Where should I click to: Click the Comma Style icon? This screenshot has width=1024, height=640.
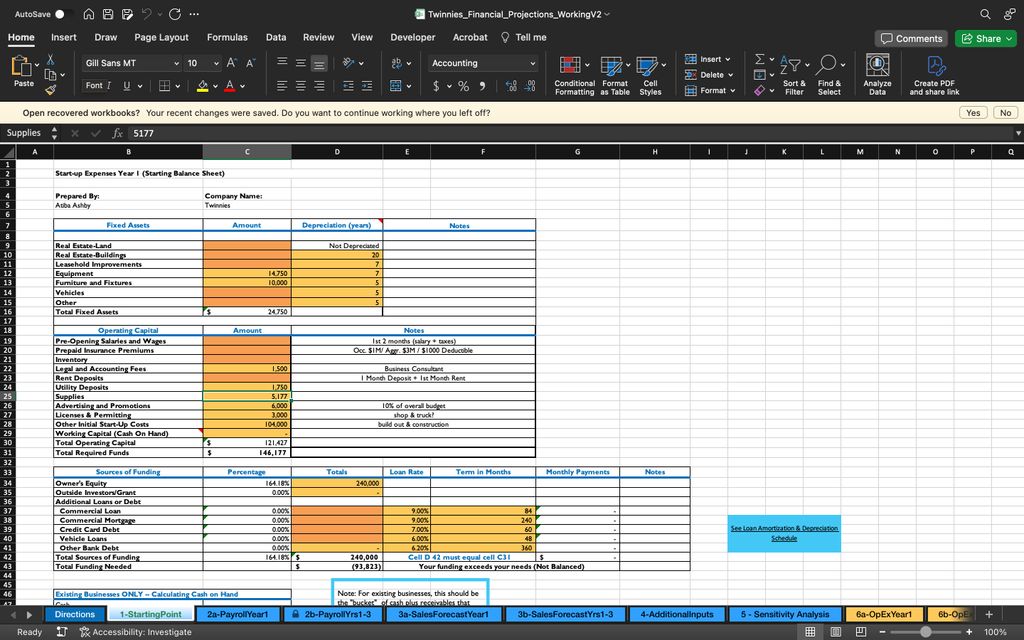pos(483,86)
